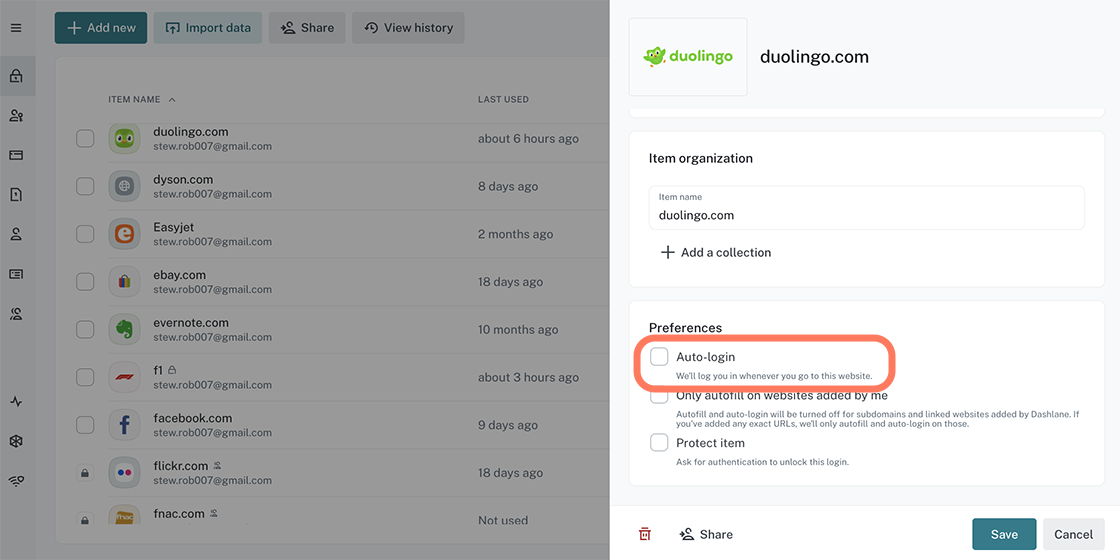1120x560 pixels.
Task: Click the Duolingo logo thumbnail
Action: (688, 57)
